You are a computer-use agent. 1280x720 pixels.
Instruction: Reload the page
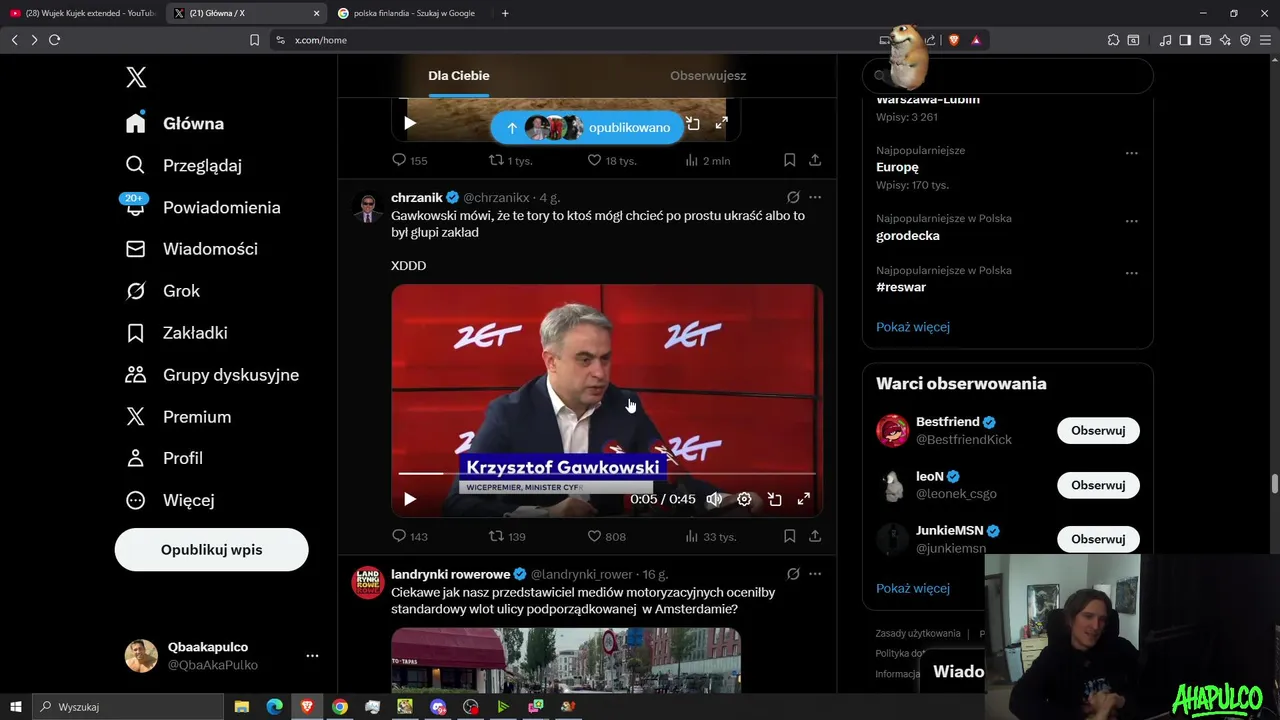coord(55,40)
